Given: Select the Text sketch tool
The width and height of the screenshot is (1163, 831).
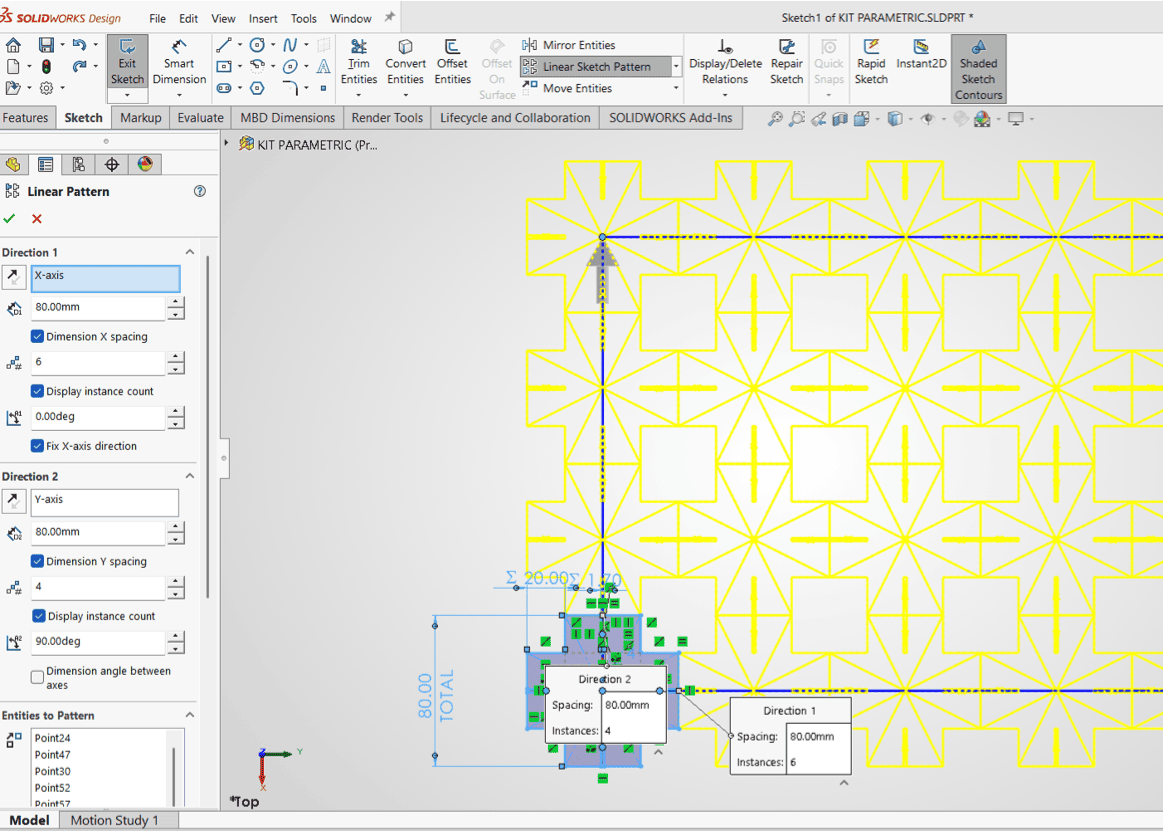Looking at the screenshot, I should [x=323, y=67].
